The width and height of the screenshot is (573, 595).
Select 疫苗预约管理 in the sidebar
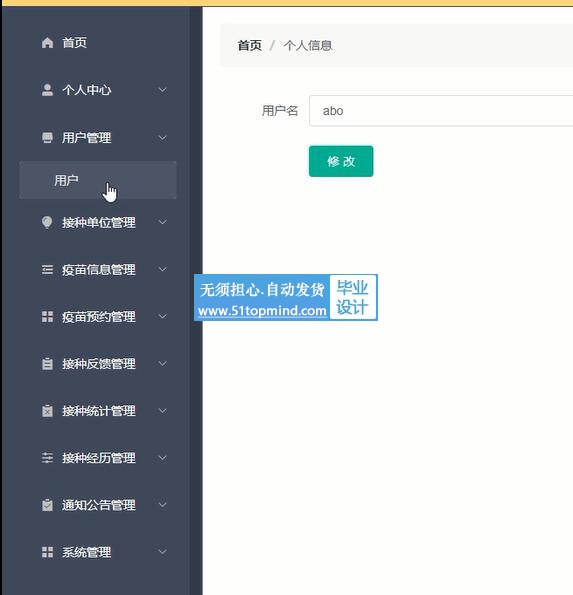pos(99,316)
